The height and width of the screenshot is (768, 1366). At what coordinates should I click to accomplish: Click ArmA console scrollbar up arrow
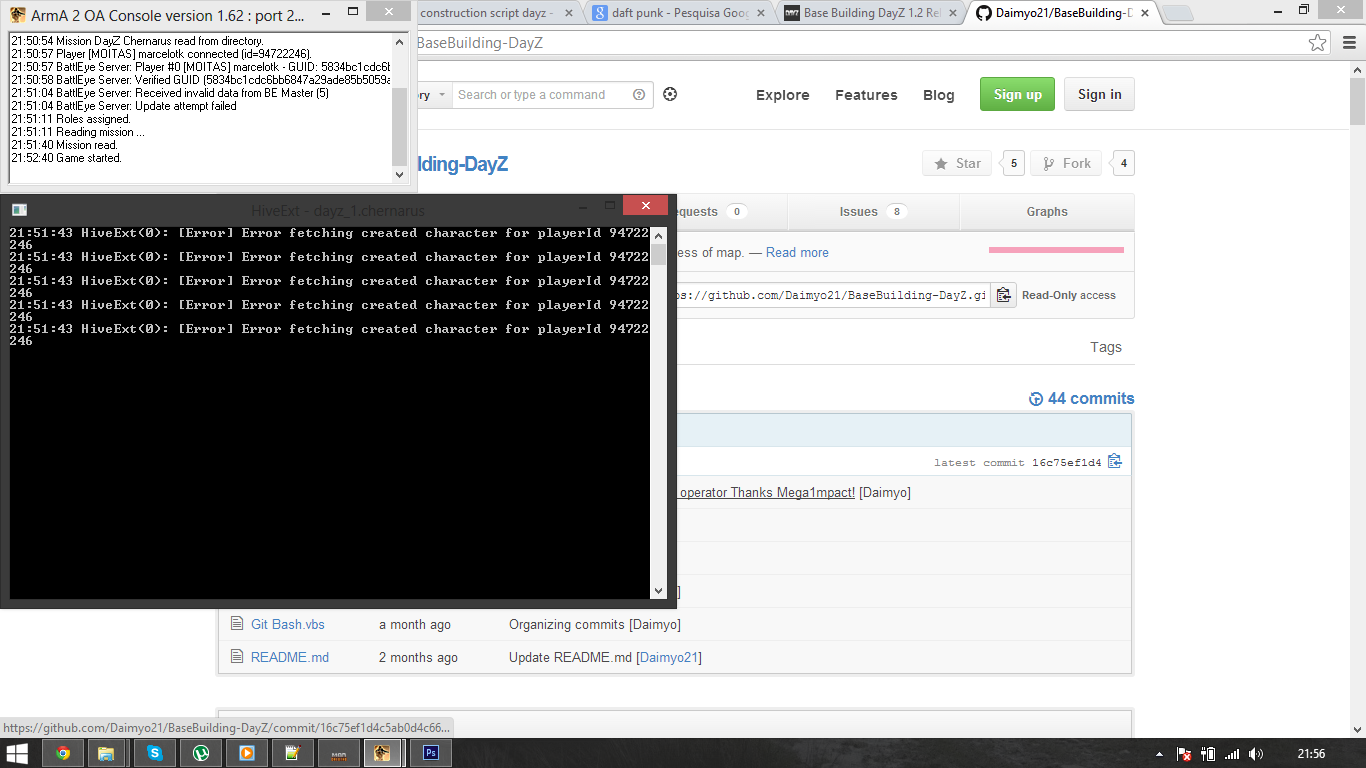click(x=399, y=42)
